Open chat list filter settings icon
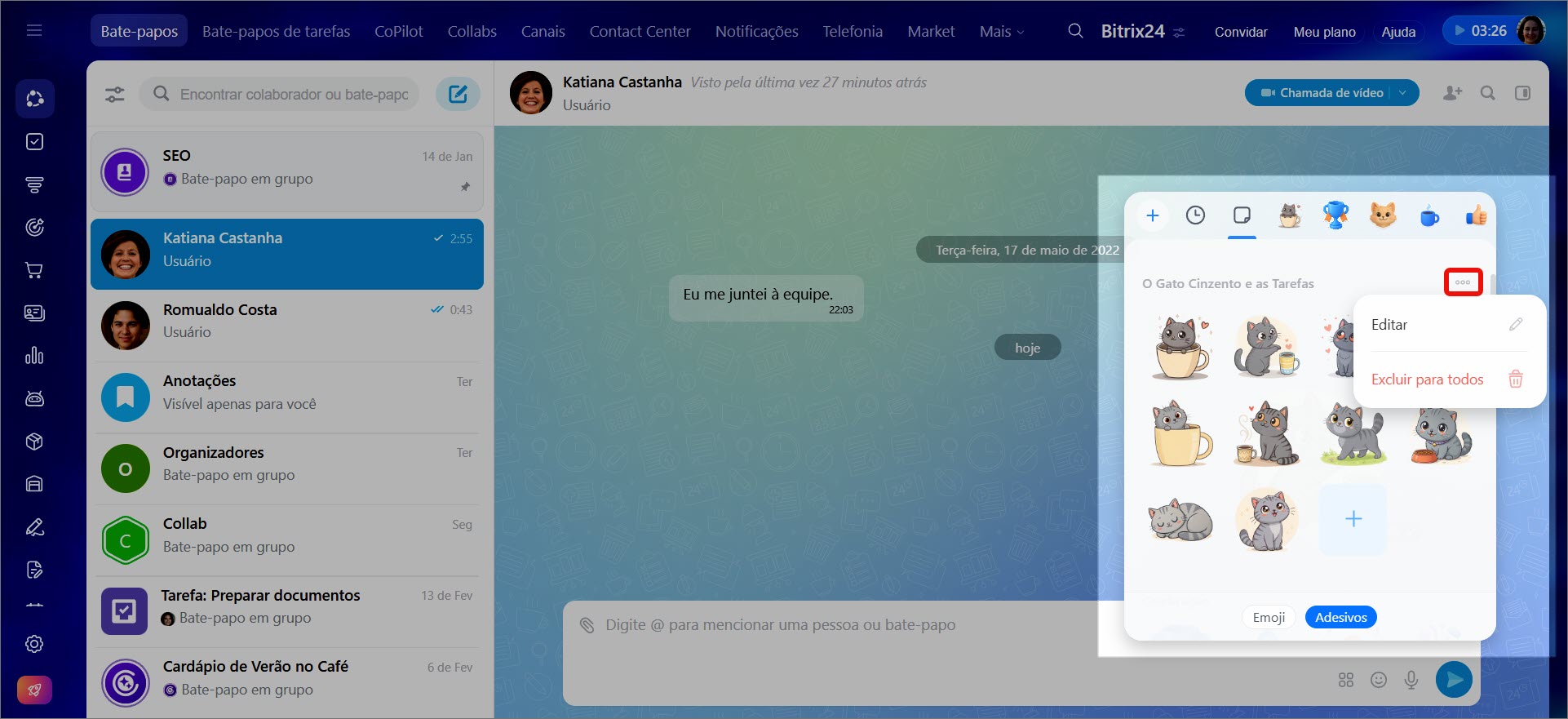 coord(115,95)
